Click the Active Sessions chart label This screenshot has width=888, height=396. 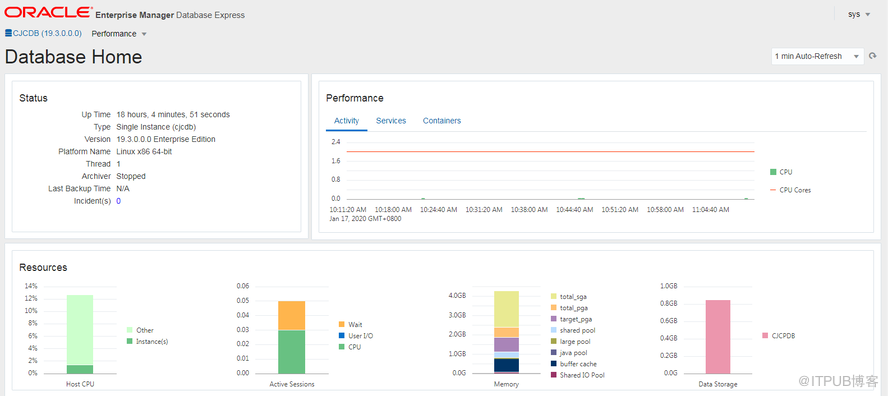tap(292, 384)
